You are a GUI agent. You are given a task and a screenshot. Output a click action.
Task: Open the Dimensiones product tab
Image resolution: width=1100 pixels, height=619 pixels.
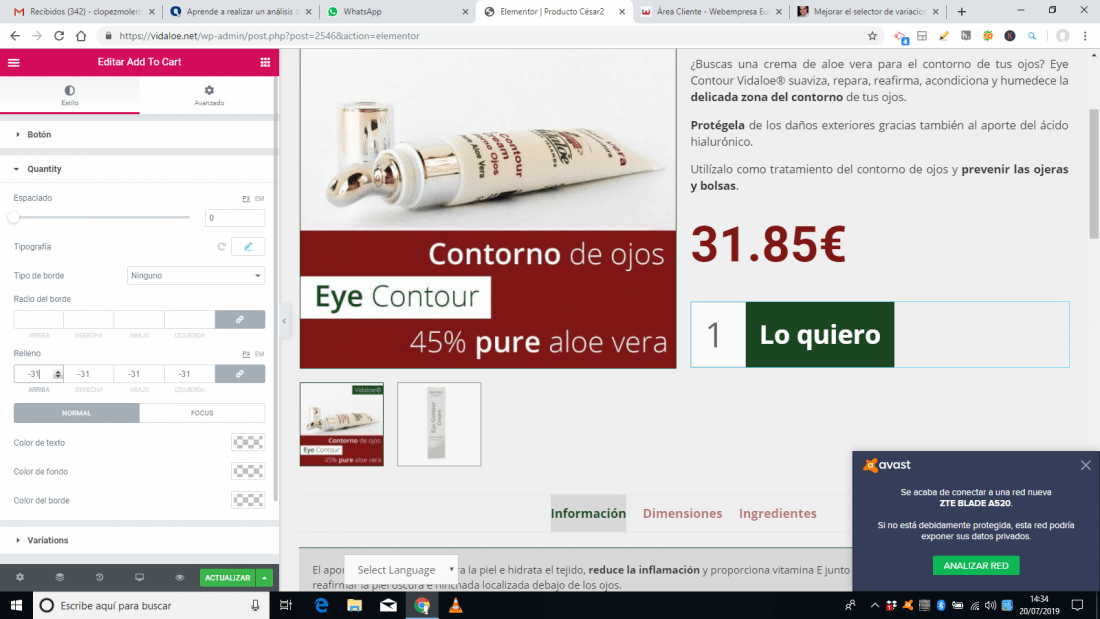pos(683,513)
